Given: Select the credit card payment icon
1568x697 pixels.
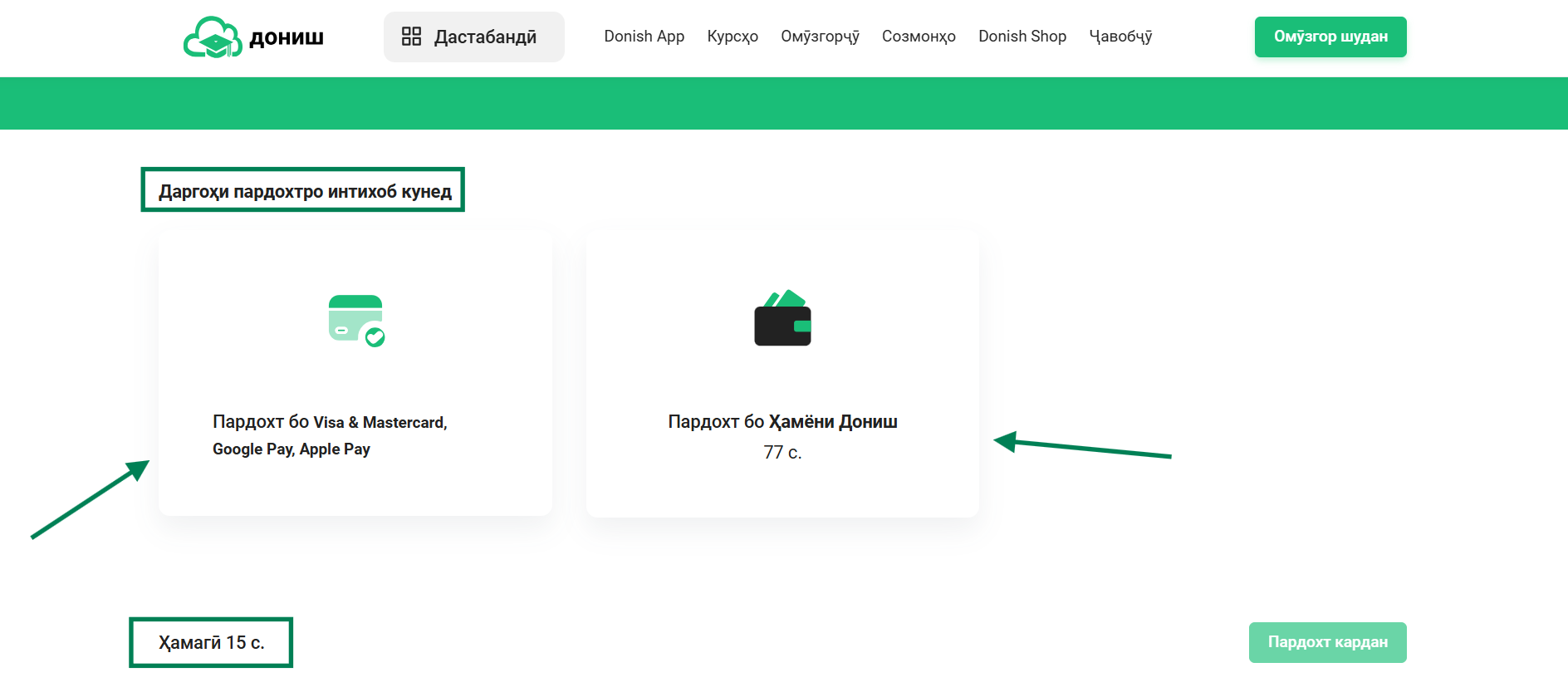Looking at the screenshot, I should [x=356, y=321].
